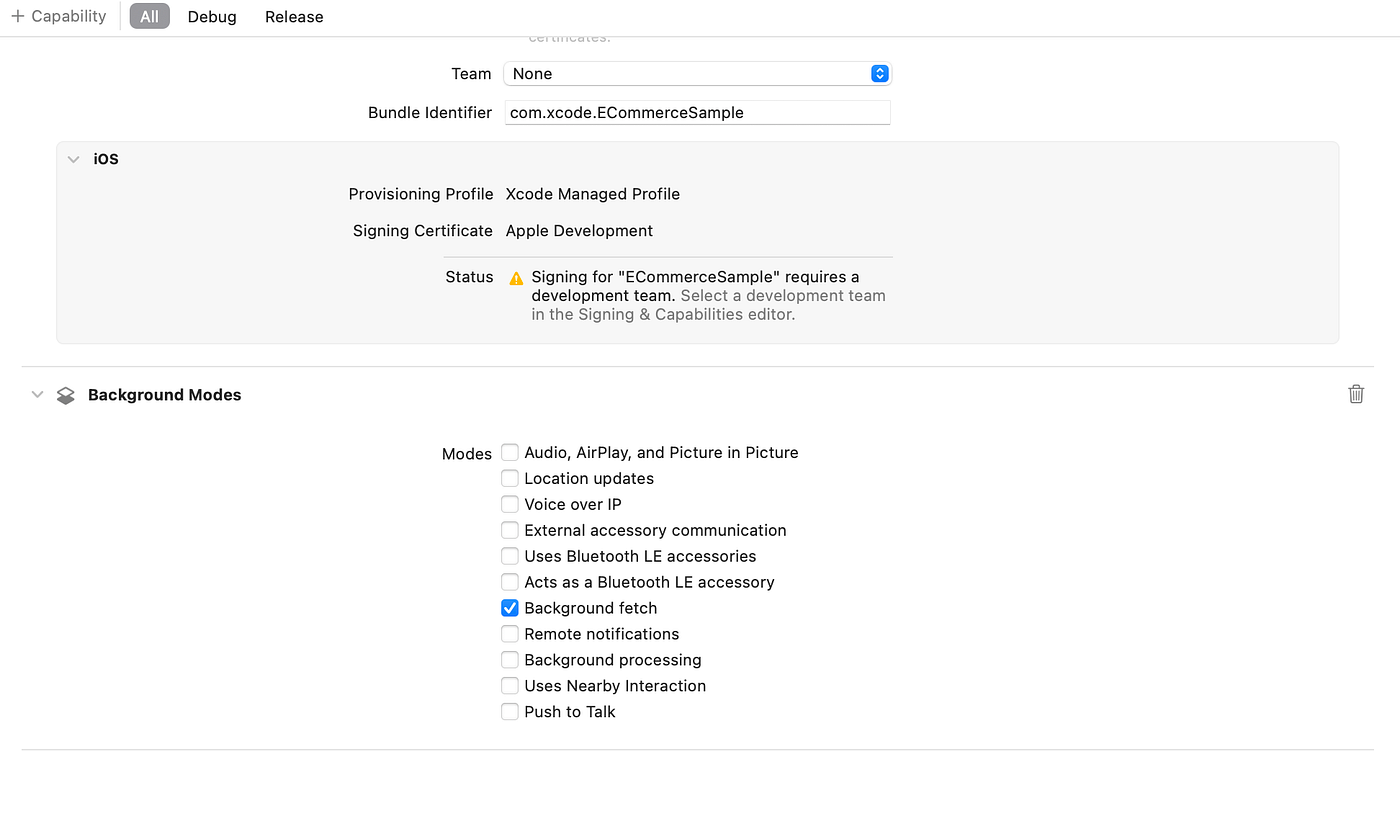This screenshot has width=1400, height=821.
Task: Switch to the Release tab
Action: pos(293,16)
